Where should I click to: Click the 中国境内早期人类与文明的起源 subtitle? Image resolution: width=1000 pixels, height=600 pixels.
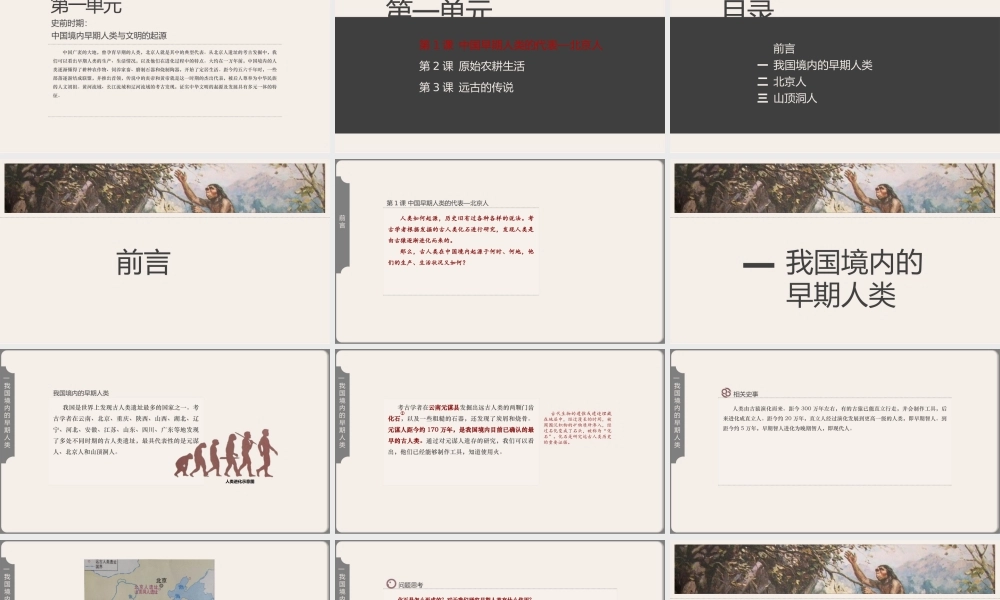point(109,36)
